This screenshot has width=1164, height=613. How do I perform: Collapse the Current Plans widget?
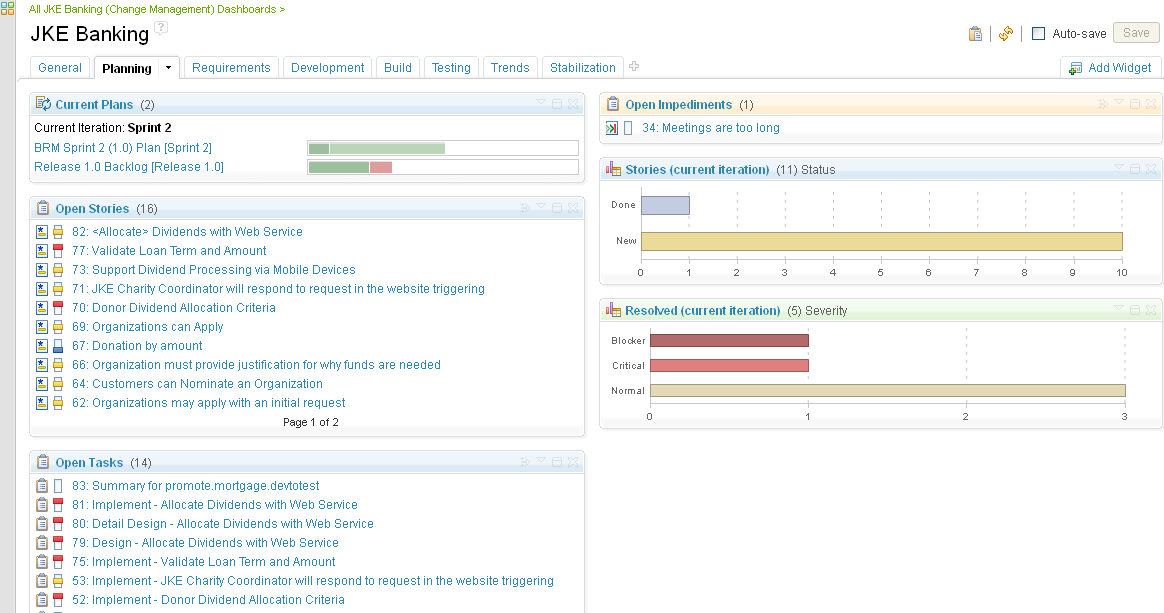click(556, 104)
